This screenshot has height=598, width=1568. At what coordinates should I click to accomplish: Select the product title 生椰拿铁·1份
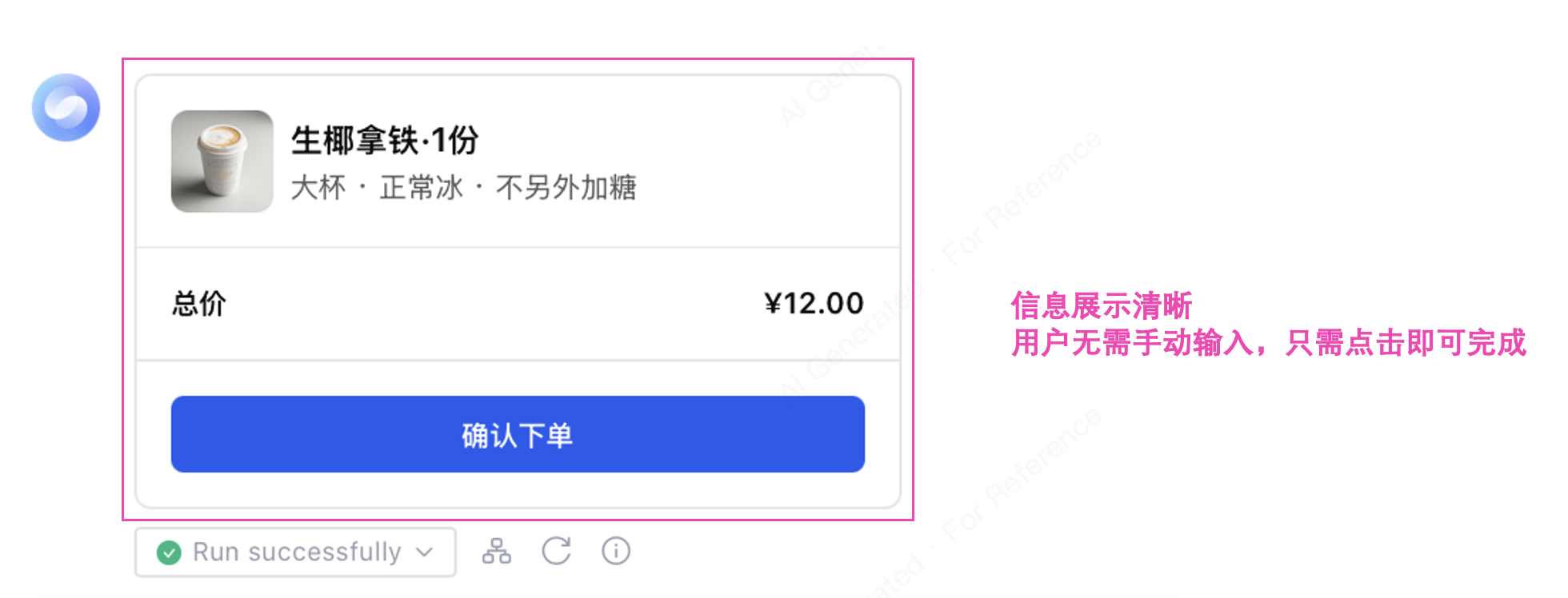(x=384, y=141)
